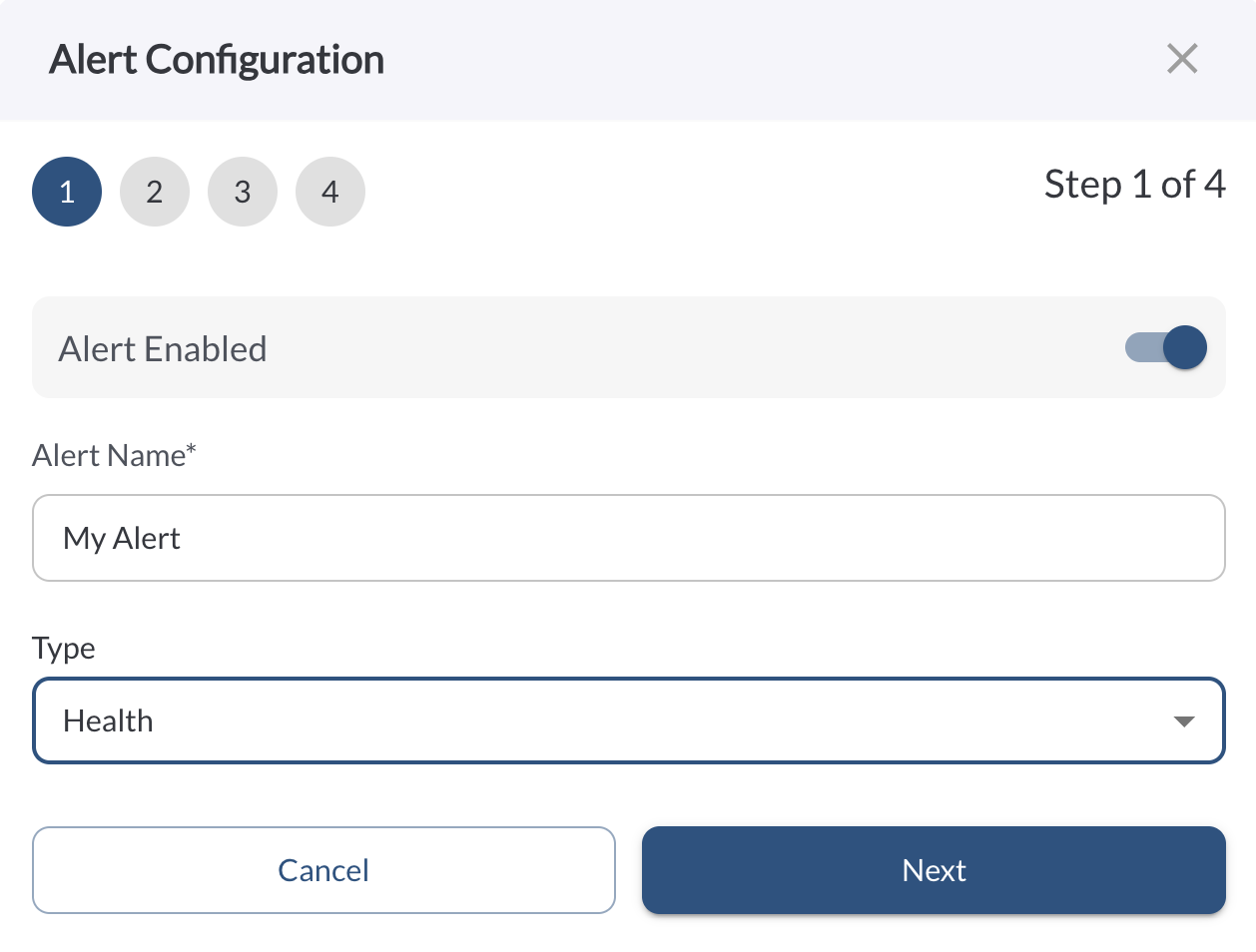Click the "Type" label above the dropdown
This screenshot has width=1256, height=952.
coord(64,649)
